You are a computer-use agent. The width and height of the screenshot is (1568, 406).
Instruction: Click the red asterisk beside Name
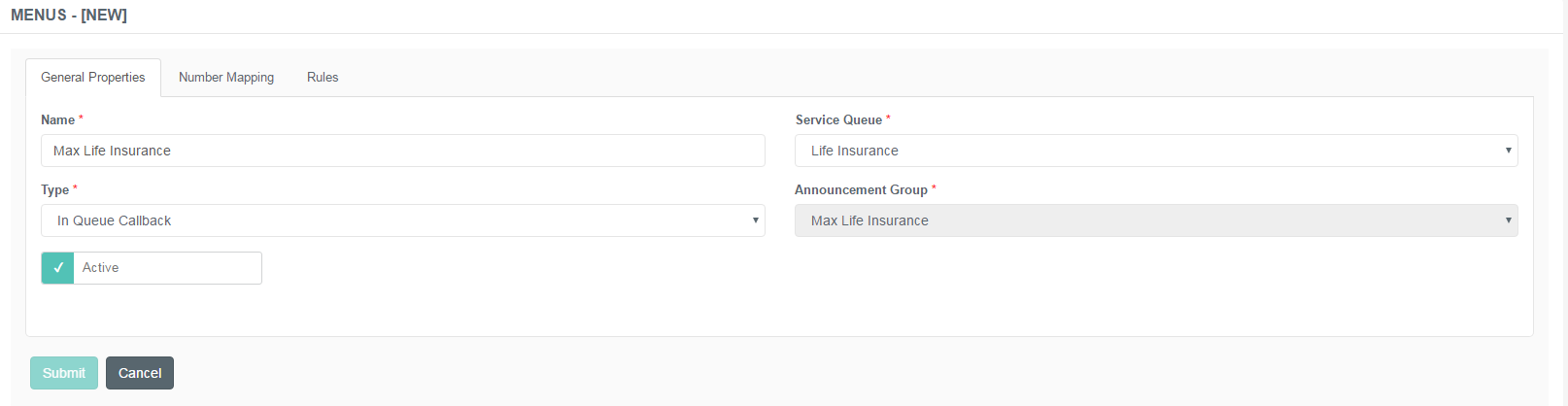coord(81,118)
